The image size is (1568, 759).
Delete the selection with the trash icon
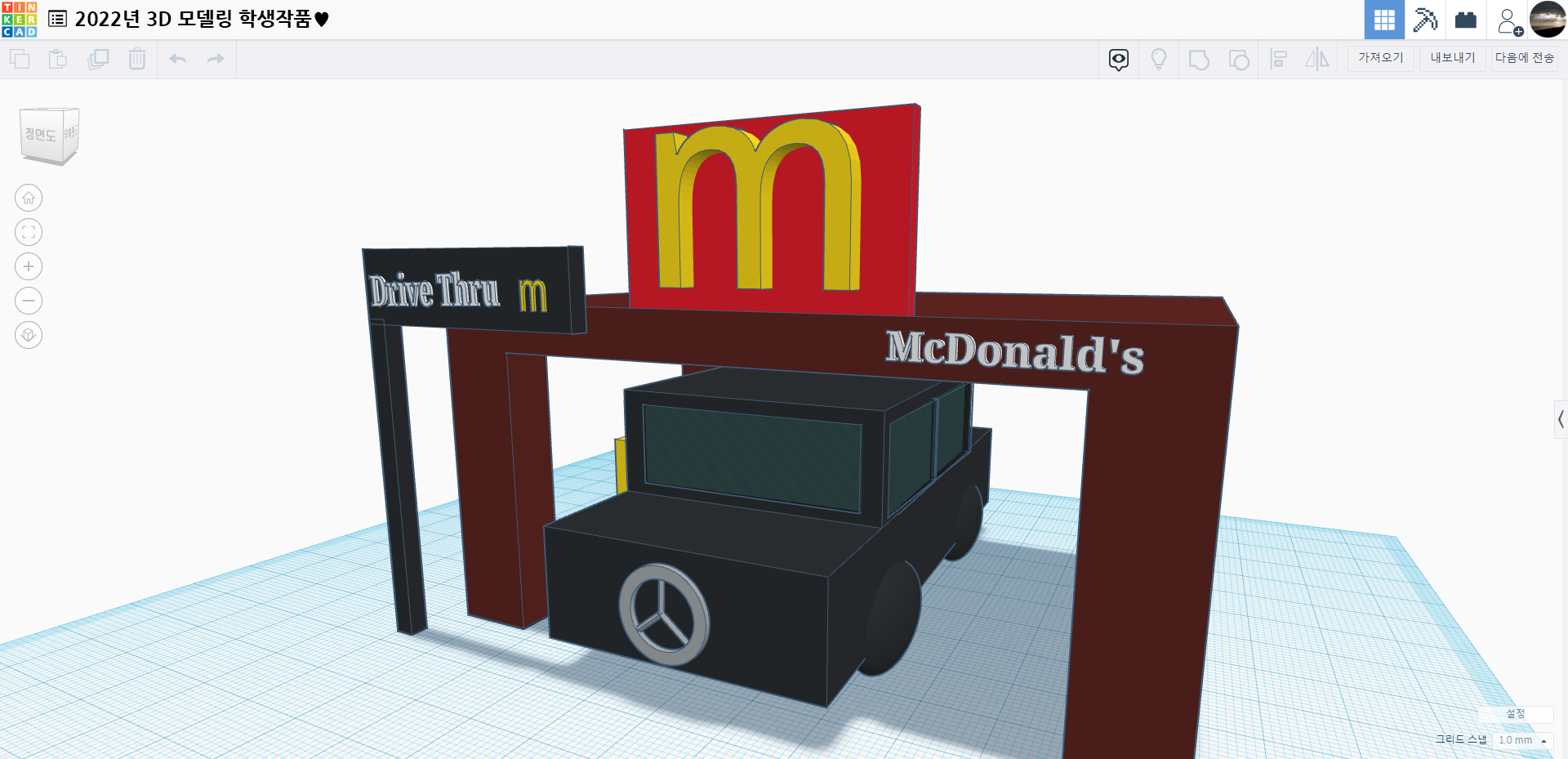(137, 59)
